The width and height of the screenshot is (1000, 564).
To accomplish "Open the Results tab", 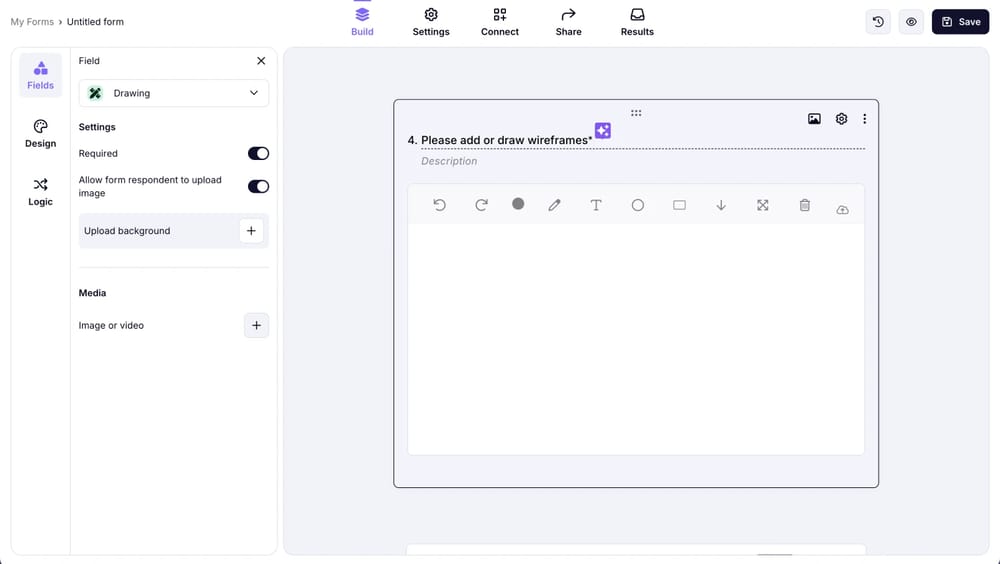I will pos(637,22).
